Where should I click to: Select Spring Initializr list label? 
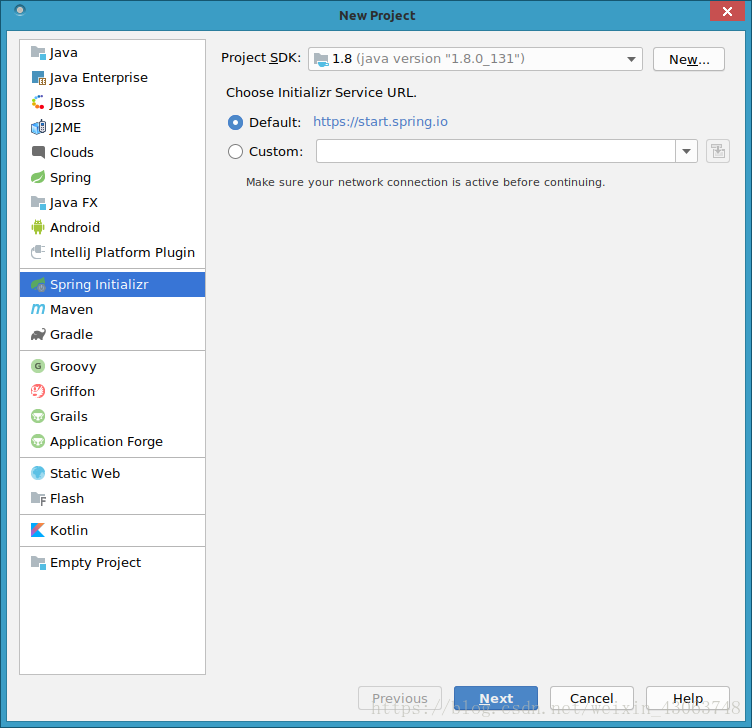[x=99, y=285]
